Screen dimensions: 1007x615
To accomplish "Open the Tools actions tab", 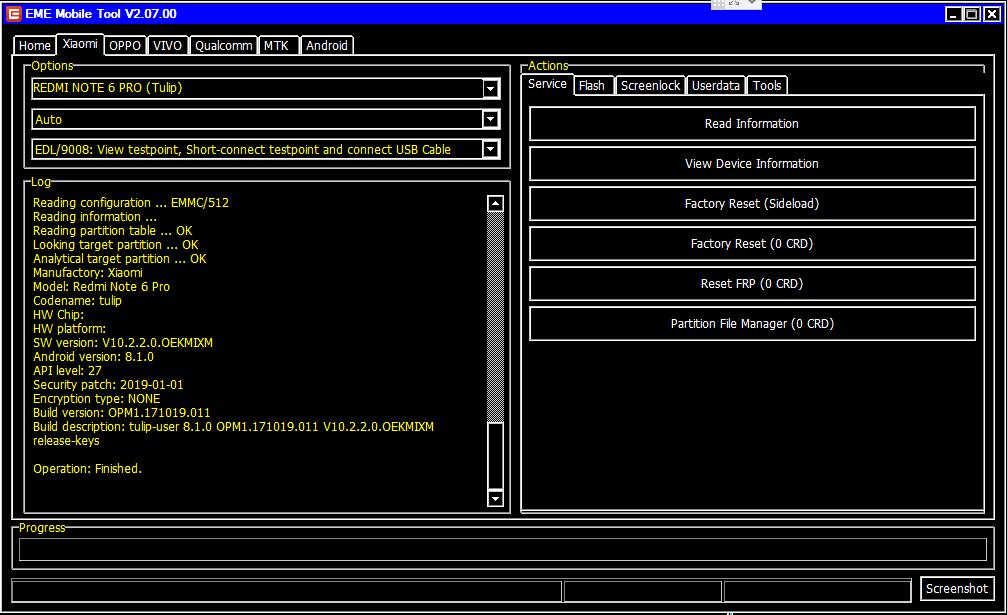I will coord(767,85).
